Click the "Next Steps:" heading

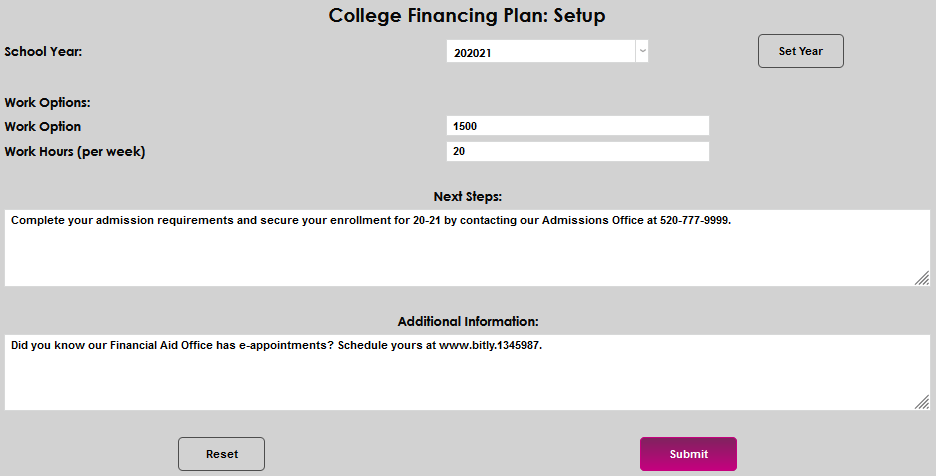(468, 197)
